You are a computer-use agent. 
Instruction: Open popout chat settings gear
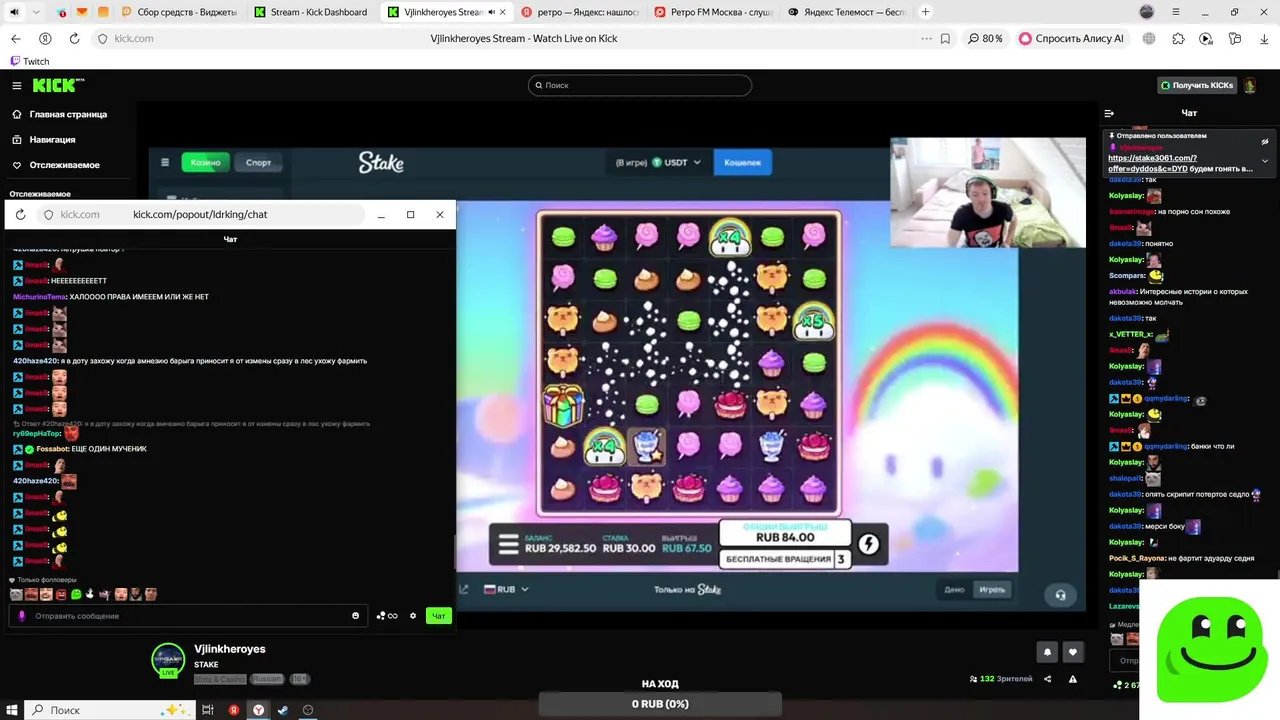(x=413, y=616)
